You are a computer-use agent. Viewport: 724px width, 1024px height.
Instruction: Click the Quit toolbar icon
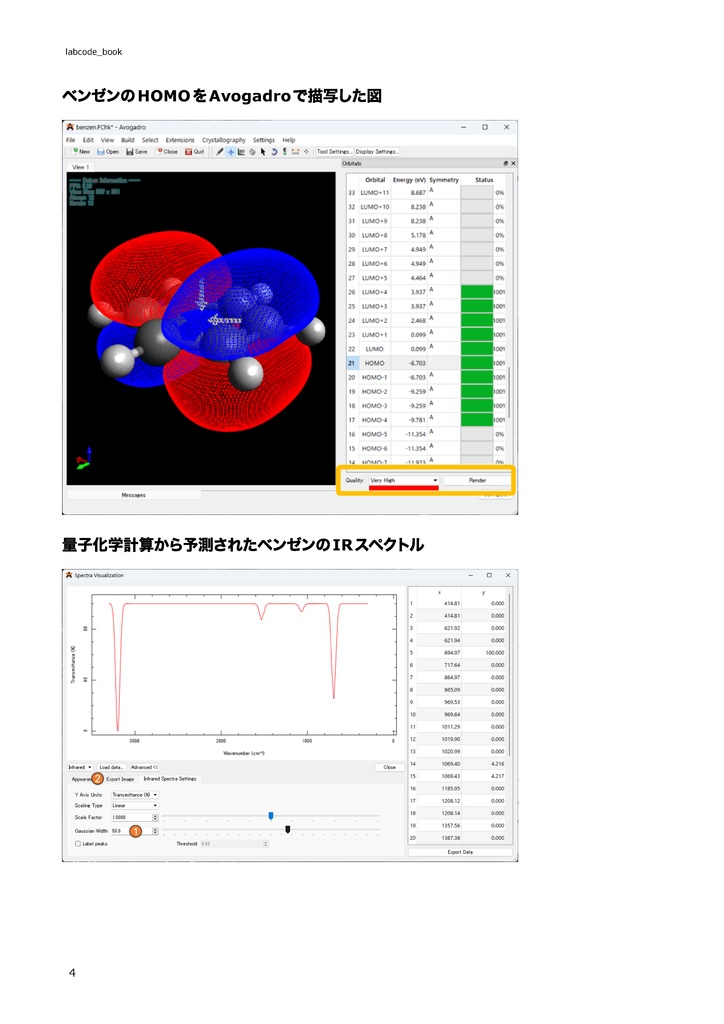(x=195, y=152)
